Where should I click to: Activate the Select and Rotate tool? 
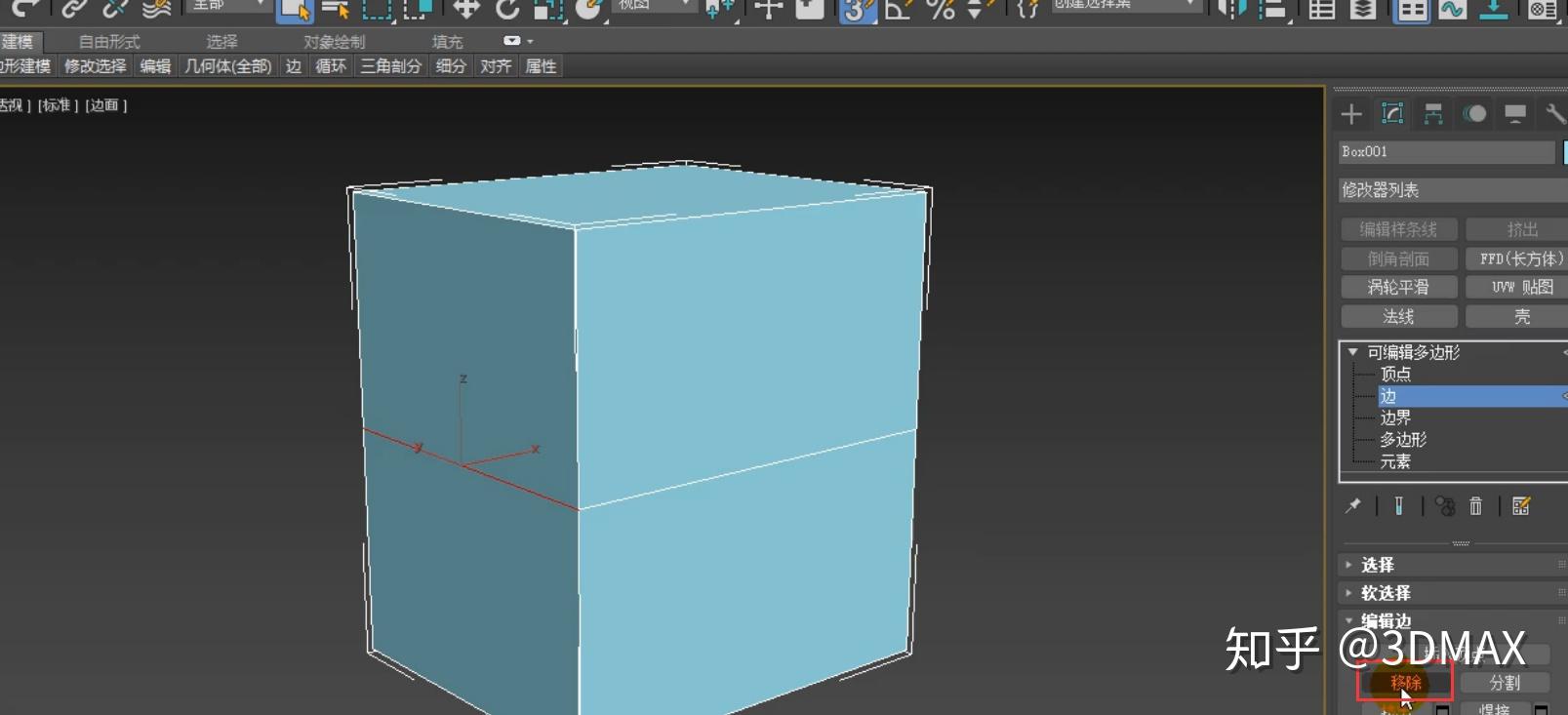(x=506, y=9)
